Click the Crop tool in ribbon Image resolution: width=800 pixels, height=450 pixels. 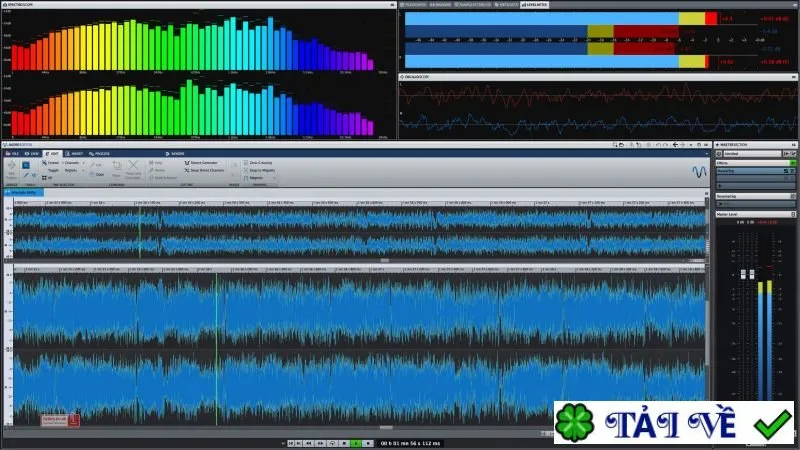116,166
